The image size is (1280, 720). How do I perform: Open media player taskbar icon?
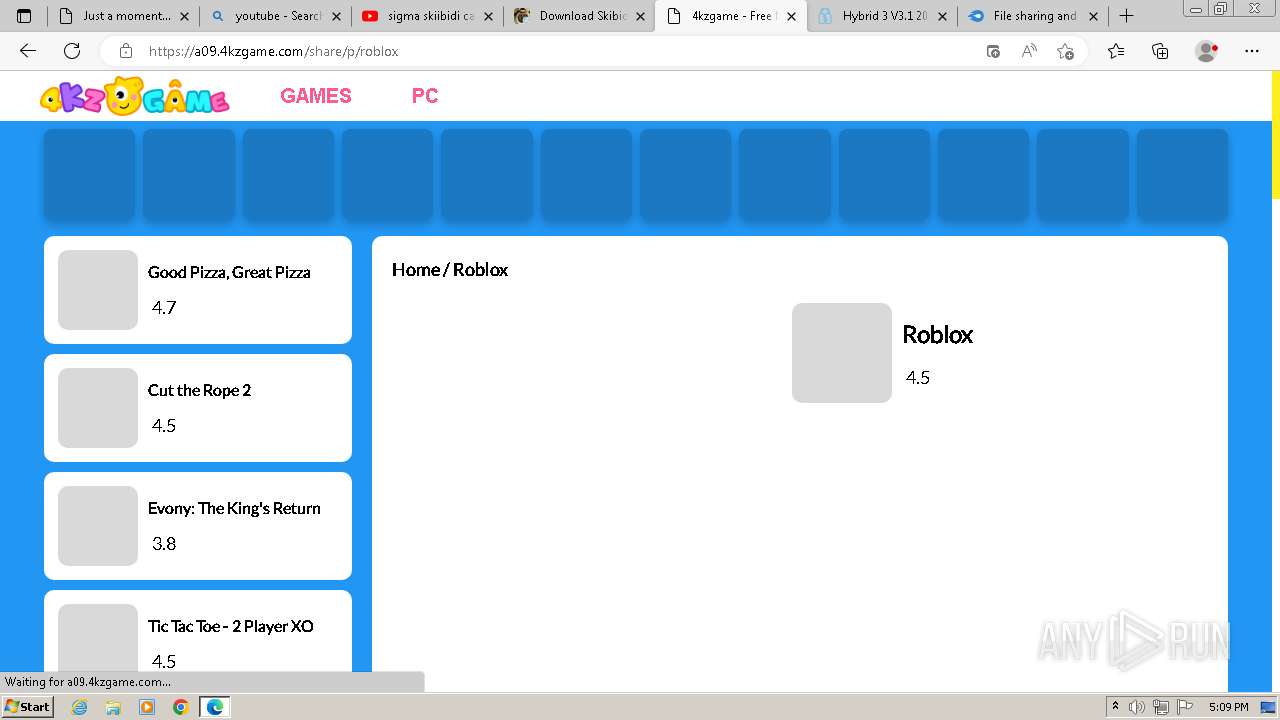pyautogui.click(x=147, y=707)
